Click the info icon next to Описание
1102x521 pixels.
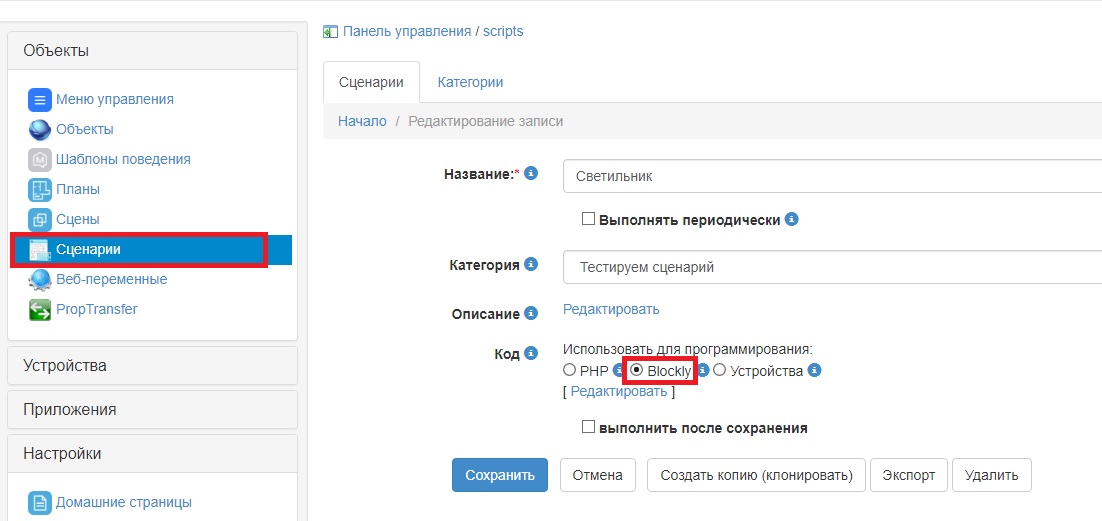coord(531,313)
